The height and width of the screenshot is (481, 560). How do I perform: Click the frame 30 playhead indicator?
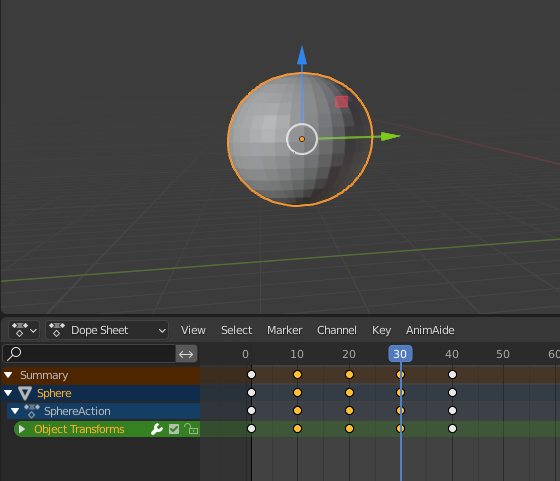(x=400, y=354)
